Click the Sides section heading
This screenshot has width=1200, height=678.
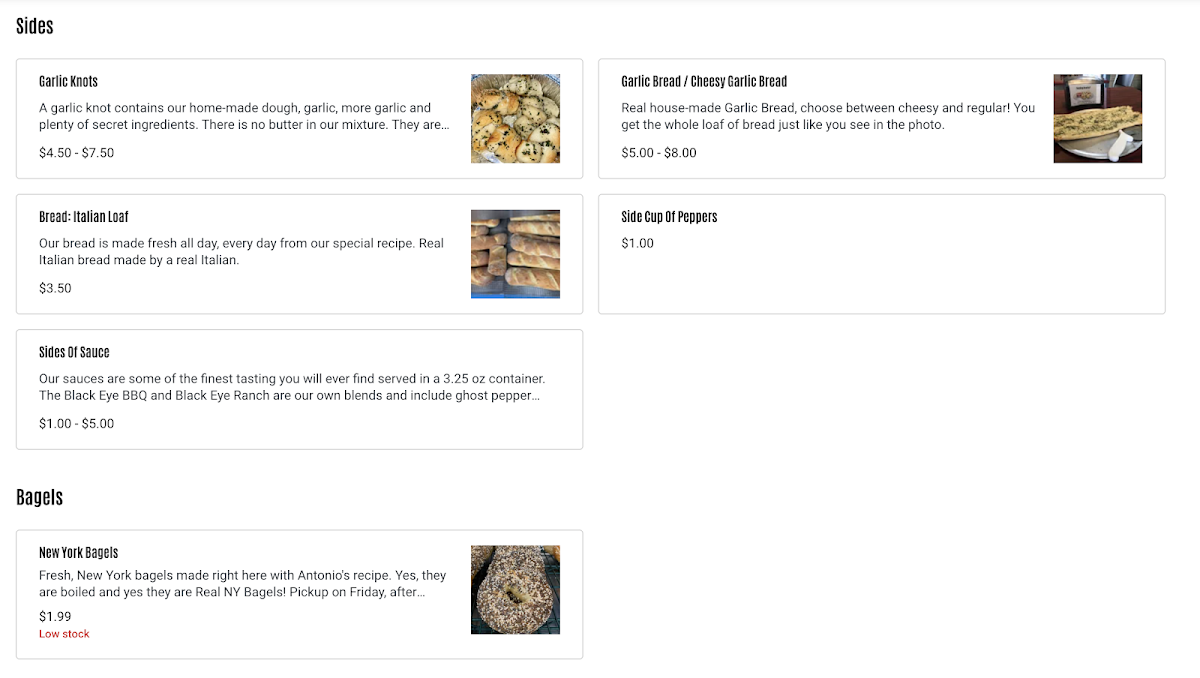click(35, 27)
